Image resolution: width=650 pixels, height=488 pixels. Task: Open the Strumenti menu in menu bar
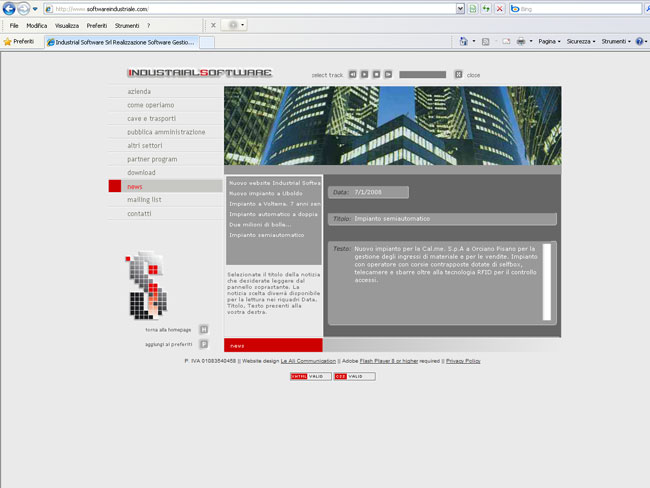127,26
